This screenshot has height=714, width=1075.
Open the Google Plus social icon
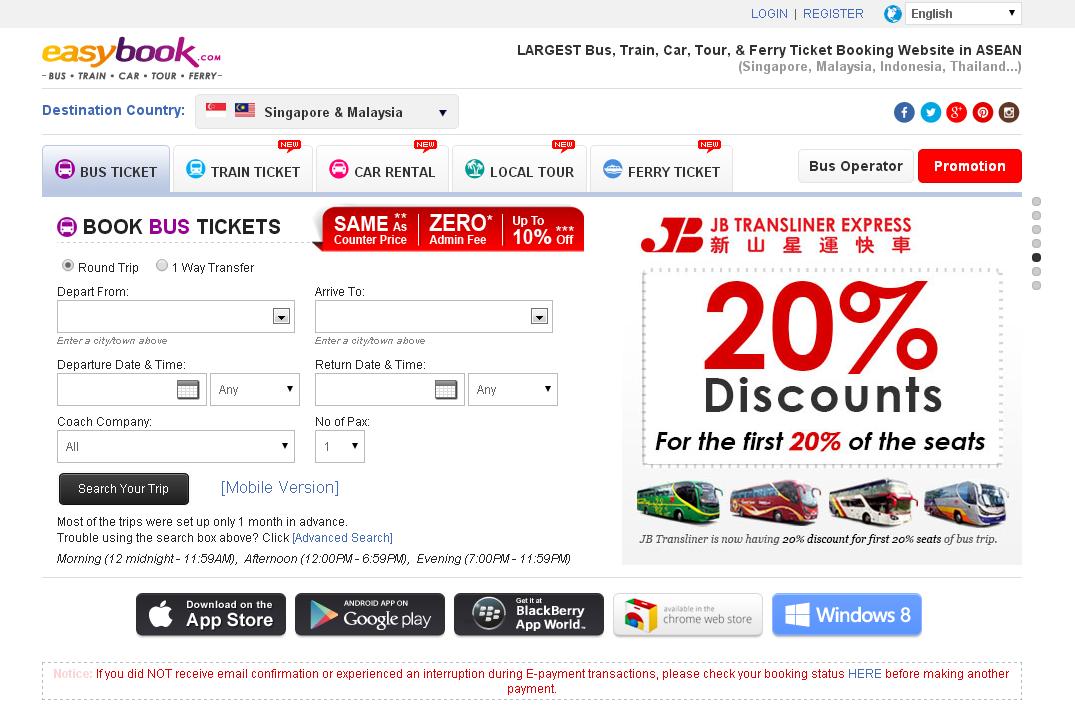(956, 112)
